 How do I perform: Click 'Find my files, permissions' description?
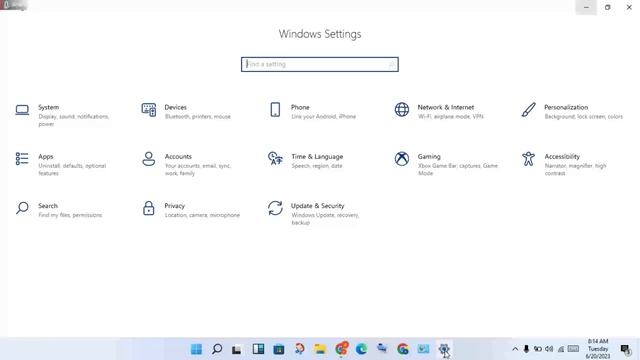pyautogui.click(x=70, y=215)
